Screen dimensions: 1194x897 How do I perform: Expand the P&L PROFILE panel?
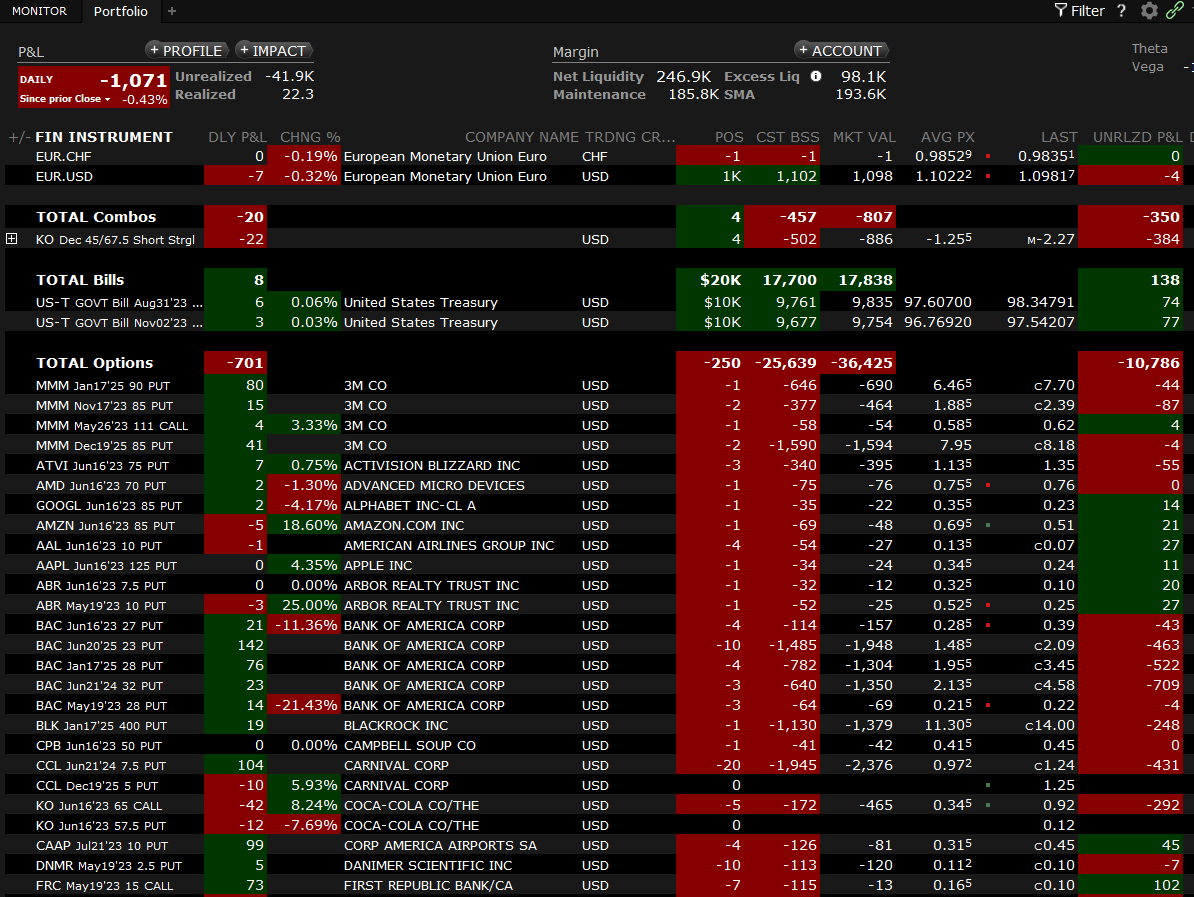[187, 50]
